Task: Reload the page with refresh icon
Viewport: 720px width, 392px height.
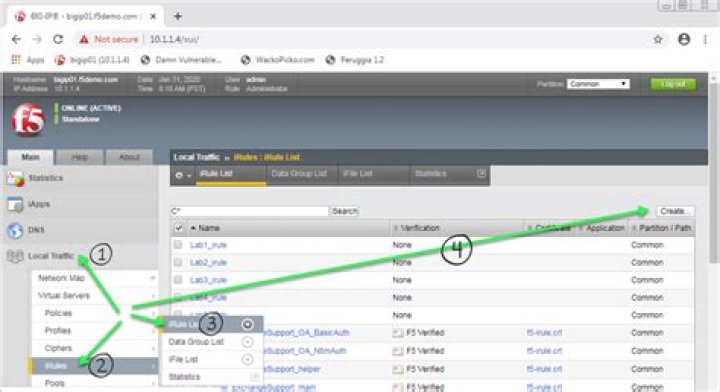Action: [x=58, y=39]
